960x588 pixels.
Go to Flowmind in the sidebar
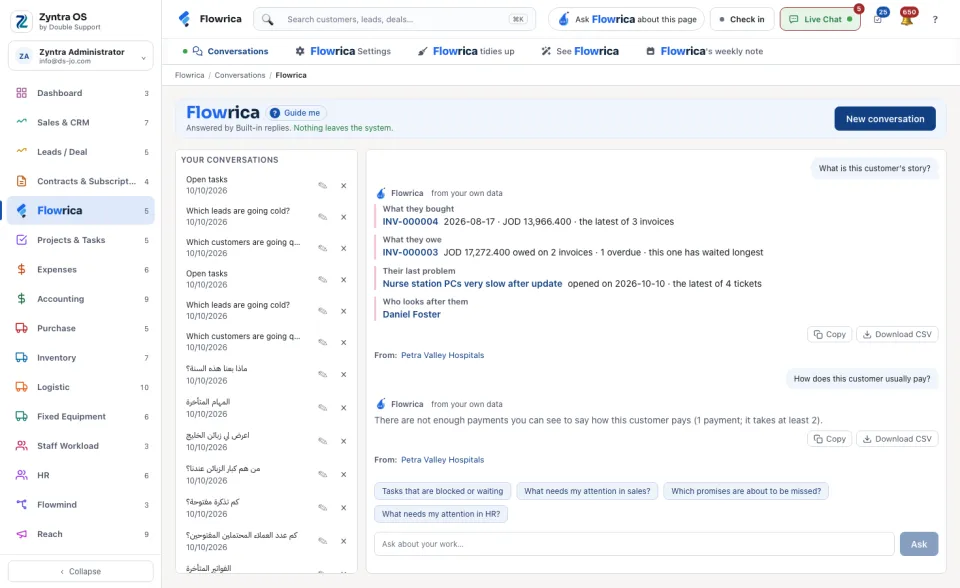click(x=81, y=505)
